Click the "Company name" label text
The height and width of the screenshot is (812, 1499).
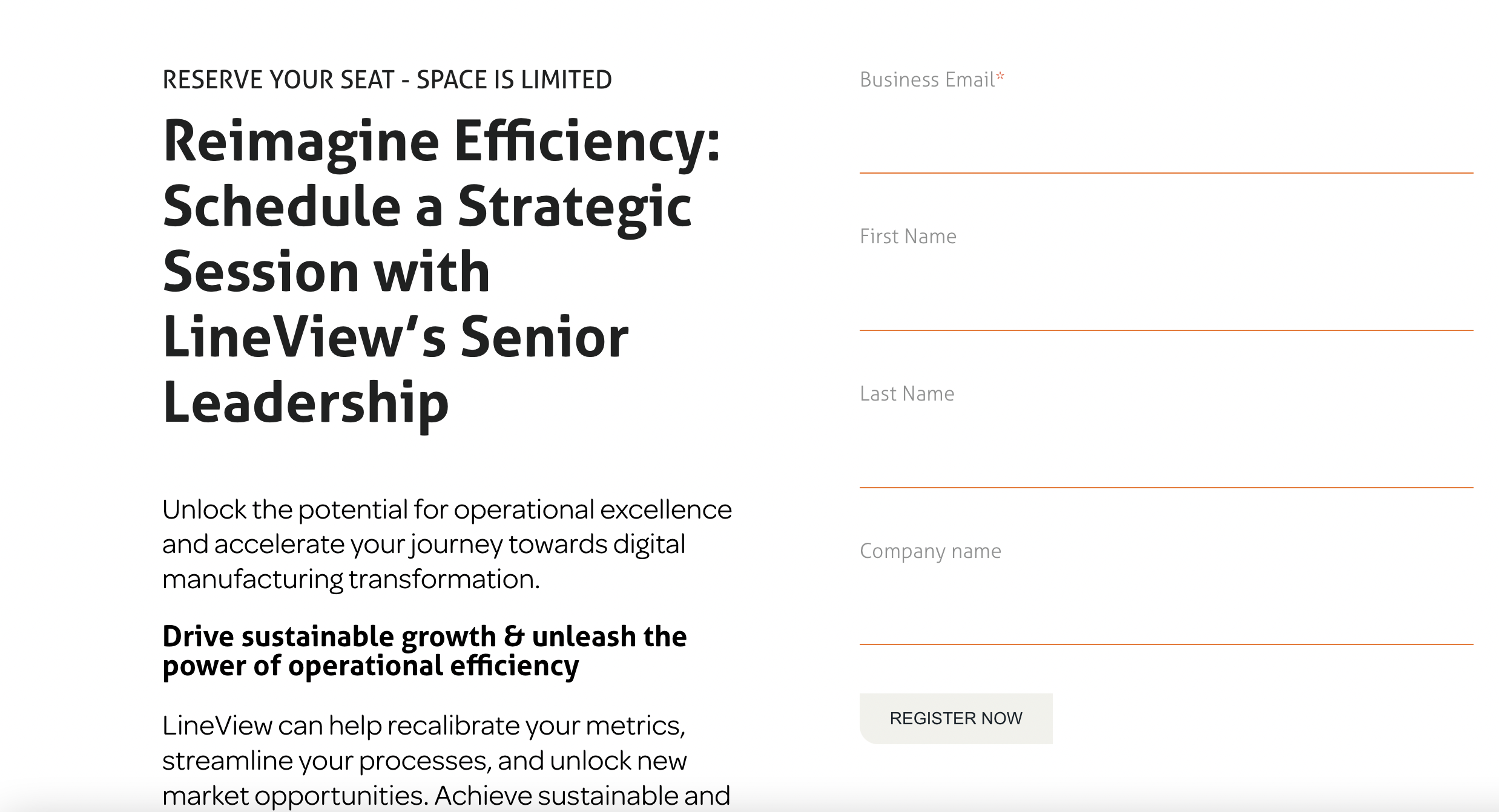pos(930,551)
